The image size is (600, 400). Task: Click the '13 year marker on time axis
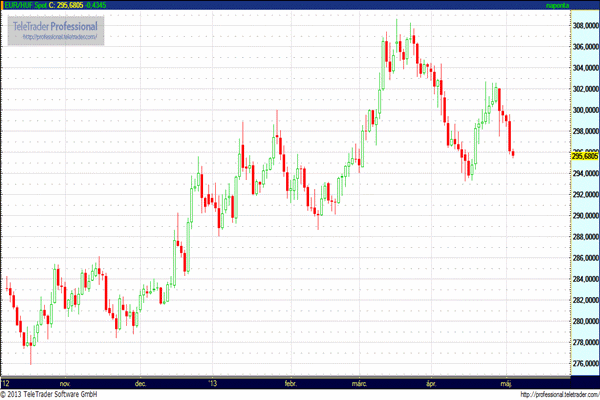coord(212,382)
